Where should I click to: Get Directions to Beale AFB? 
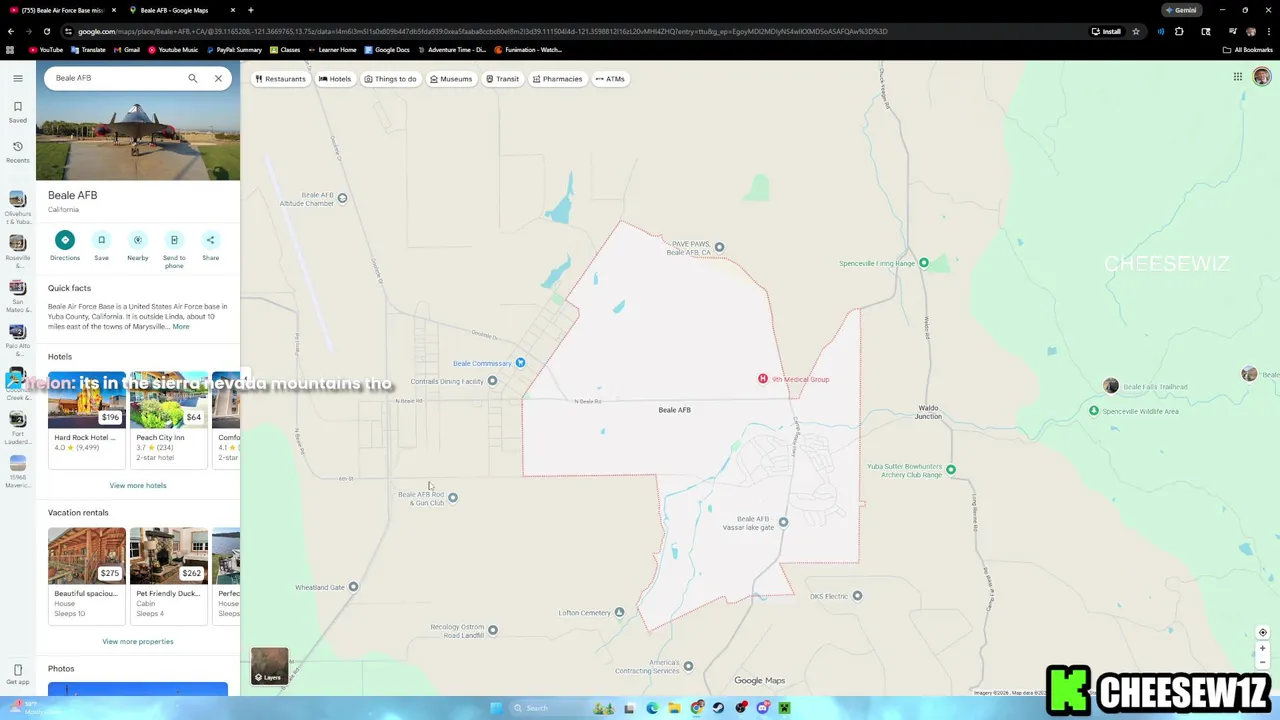(x=65, y=245)
